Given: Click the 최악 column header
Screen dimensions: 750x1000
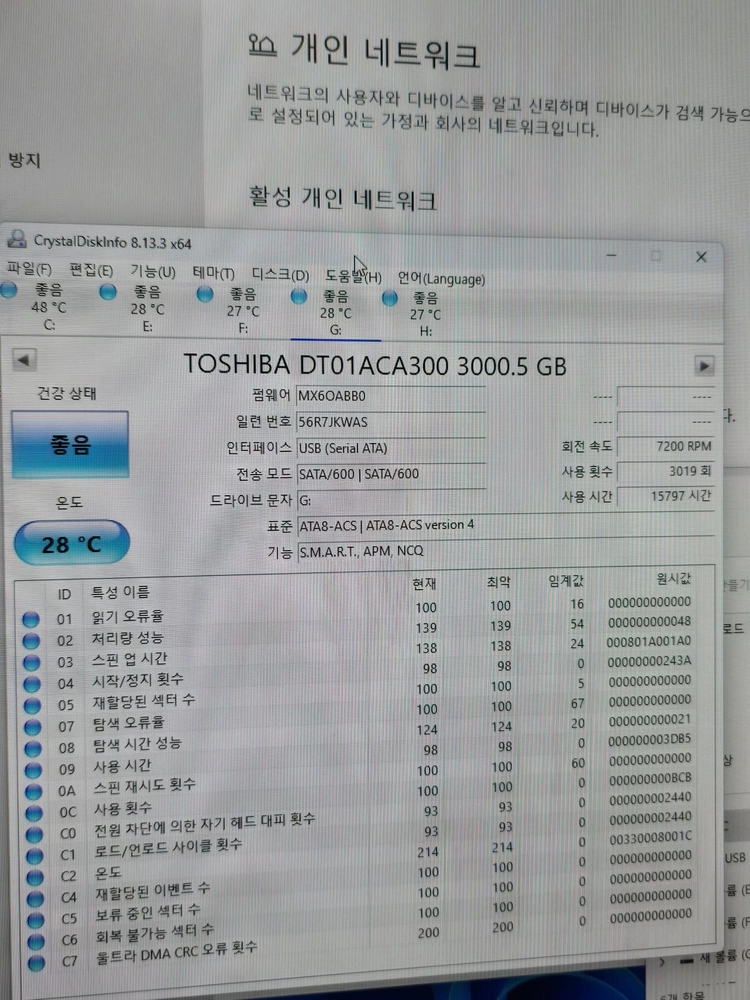Looking at the screenshot, I should (498, 582).
